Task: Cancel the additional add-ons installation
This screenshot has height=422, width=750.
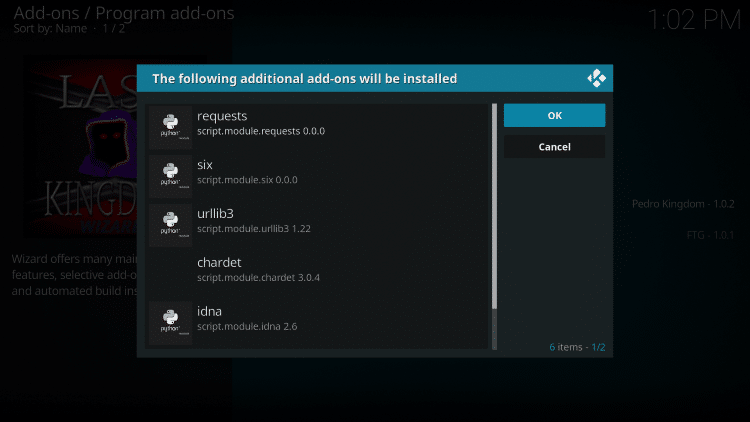Action: (x=554, y=147)
